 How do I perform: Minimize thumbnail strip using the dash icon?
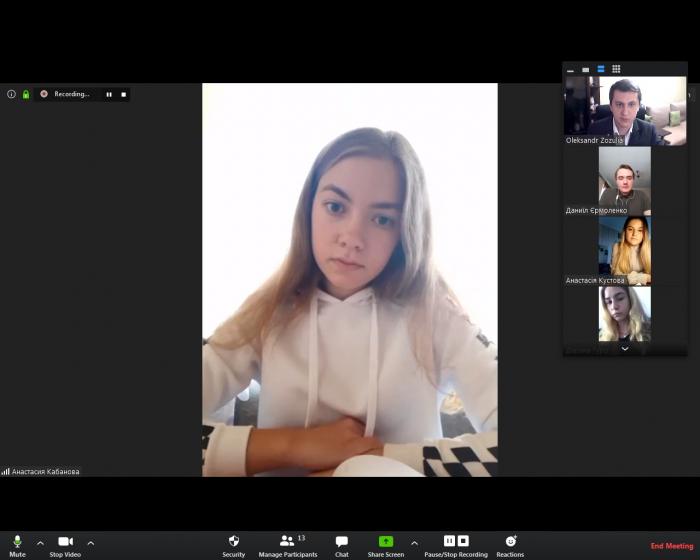[x=570, y=70]
